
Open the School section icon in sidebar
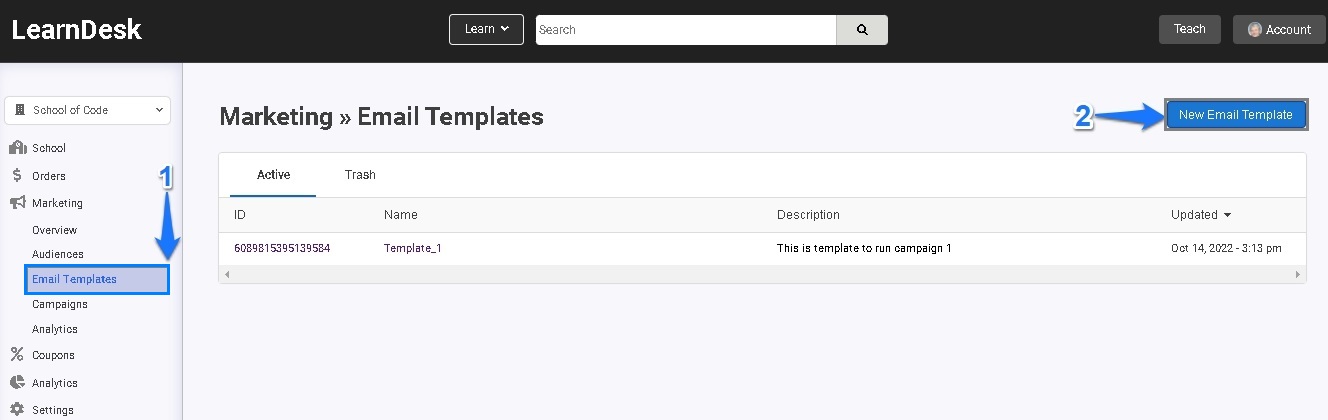[x=17, y=148]
